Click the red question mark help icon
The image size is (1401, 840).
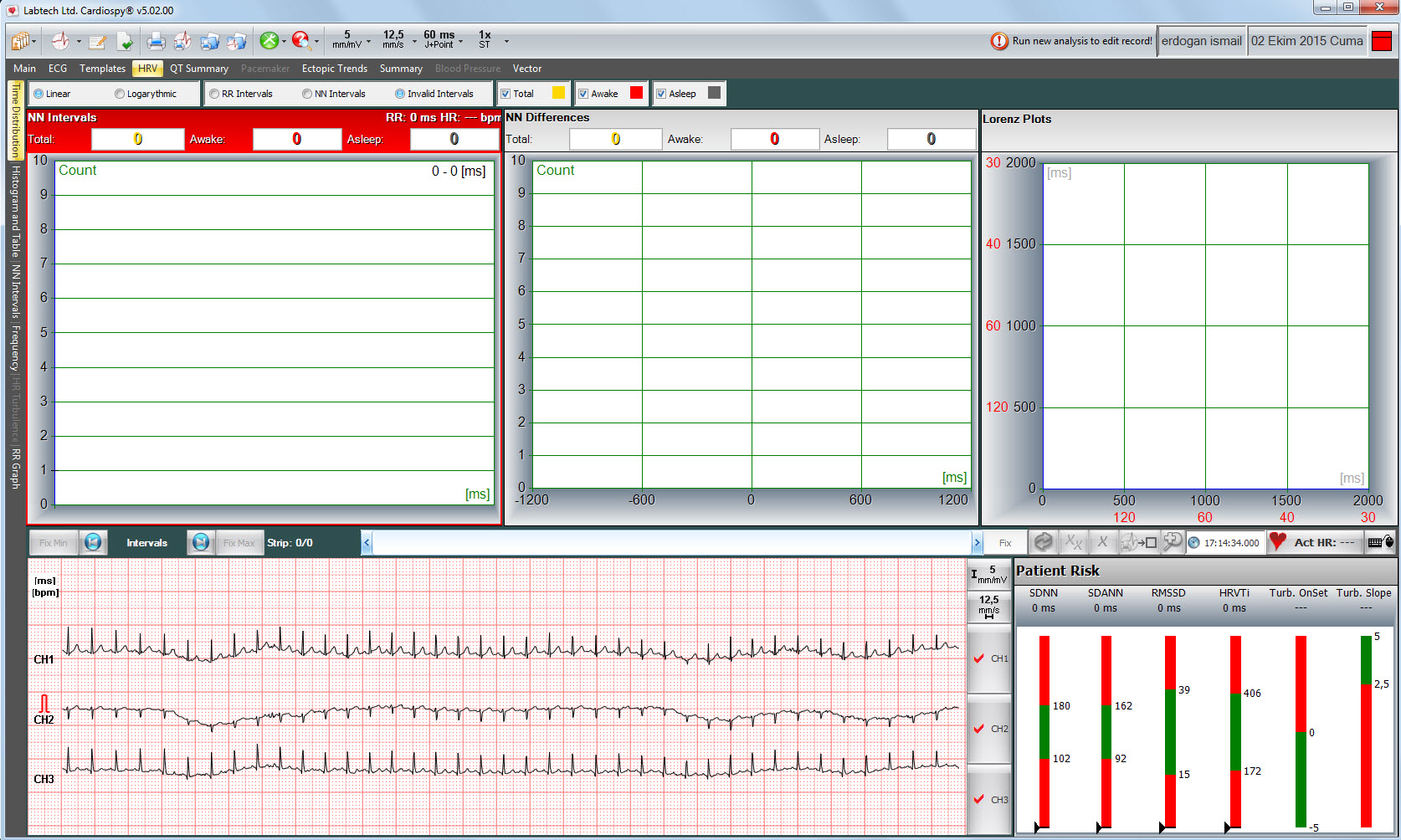click(301, 40)
